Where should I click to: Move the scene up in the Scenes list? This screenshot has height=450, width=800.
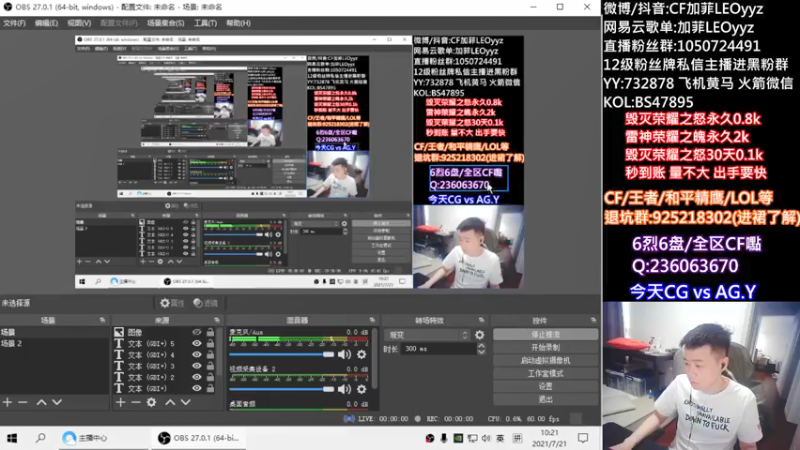point(41,402)
